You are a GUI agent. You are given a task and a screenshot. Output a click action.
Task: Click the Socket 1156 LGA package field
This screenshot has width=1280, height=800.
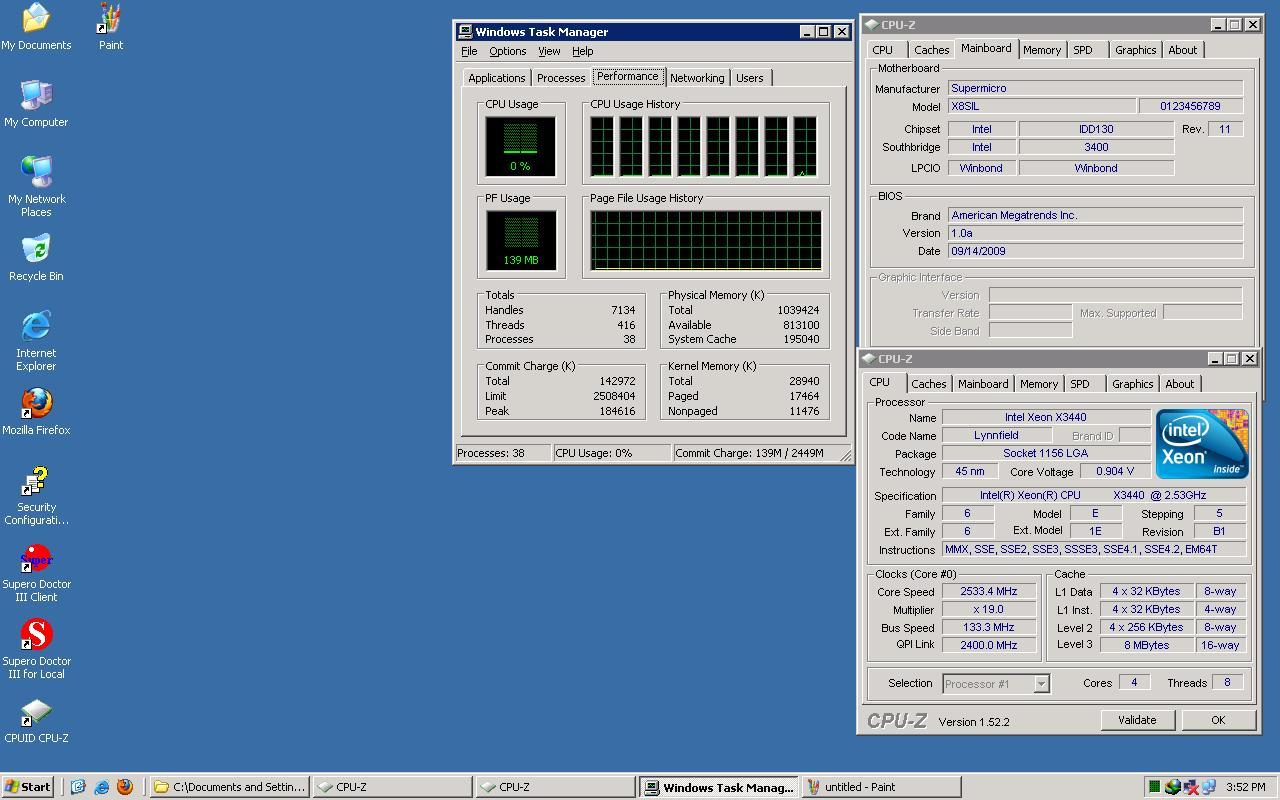coord(1046,453)
